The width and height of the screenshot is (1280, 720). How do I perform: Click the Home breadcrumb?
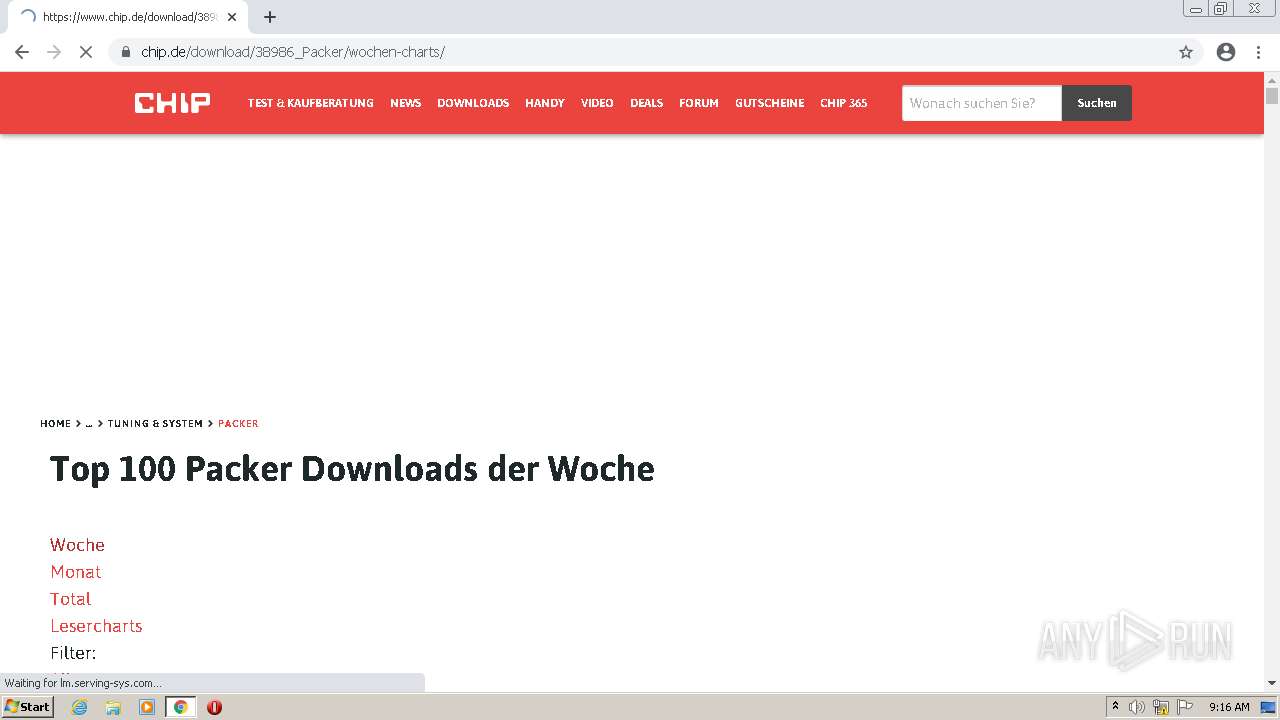tap(55, 424)
